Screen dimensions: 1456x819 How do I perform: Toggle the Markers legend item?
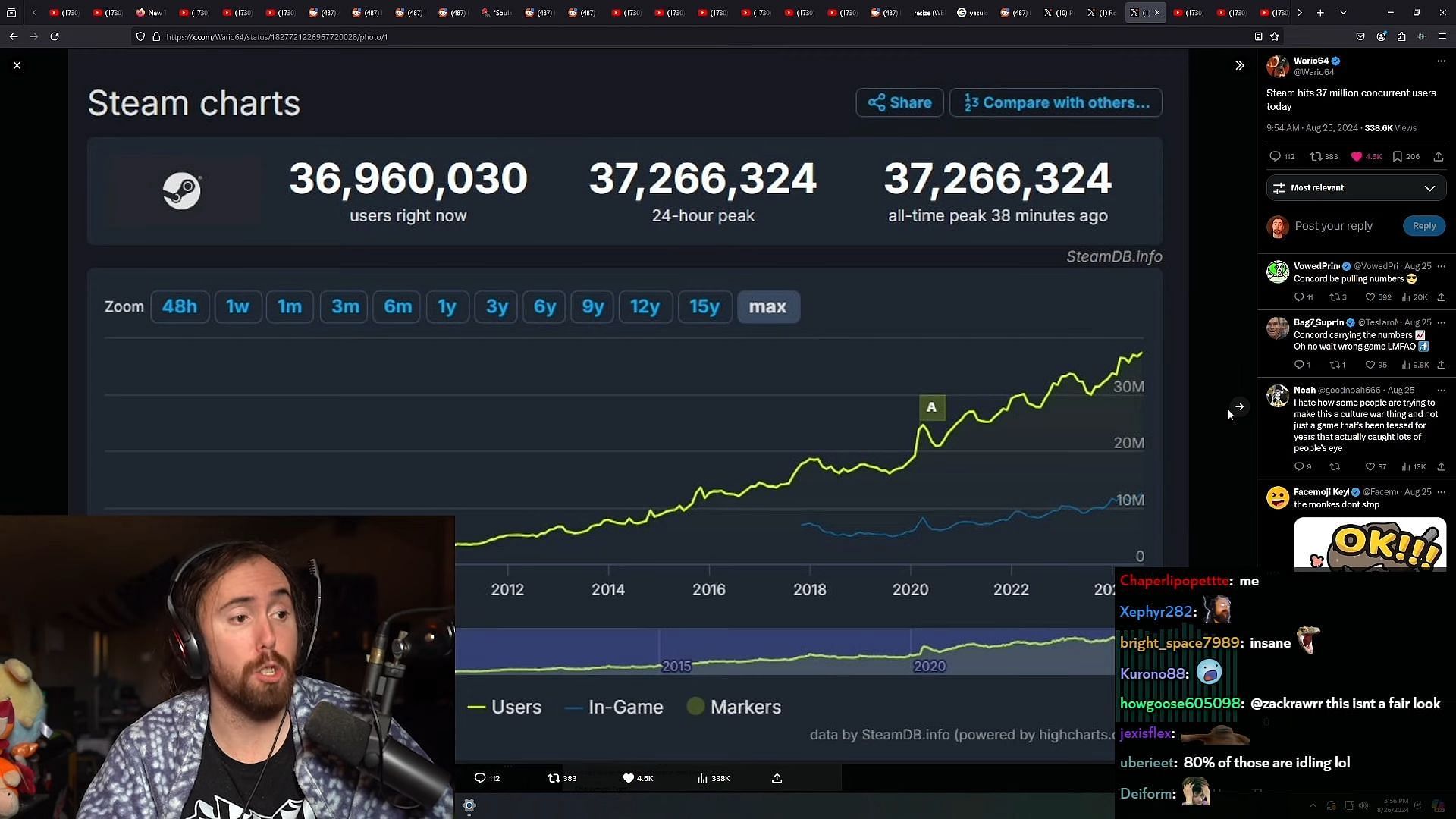coord(734,708)
